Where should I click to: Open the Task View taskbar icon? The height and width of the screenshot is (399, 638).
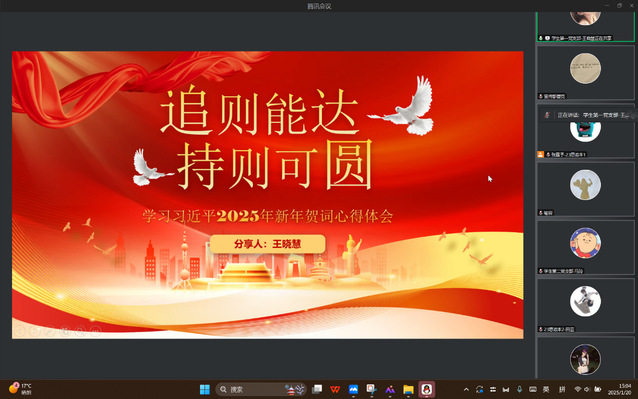click(x=317, y=389)
